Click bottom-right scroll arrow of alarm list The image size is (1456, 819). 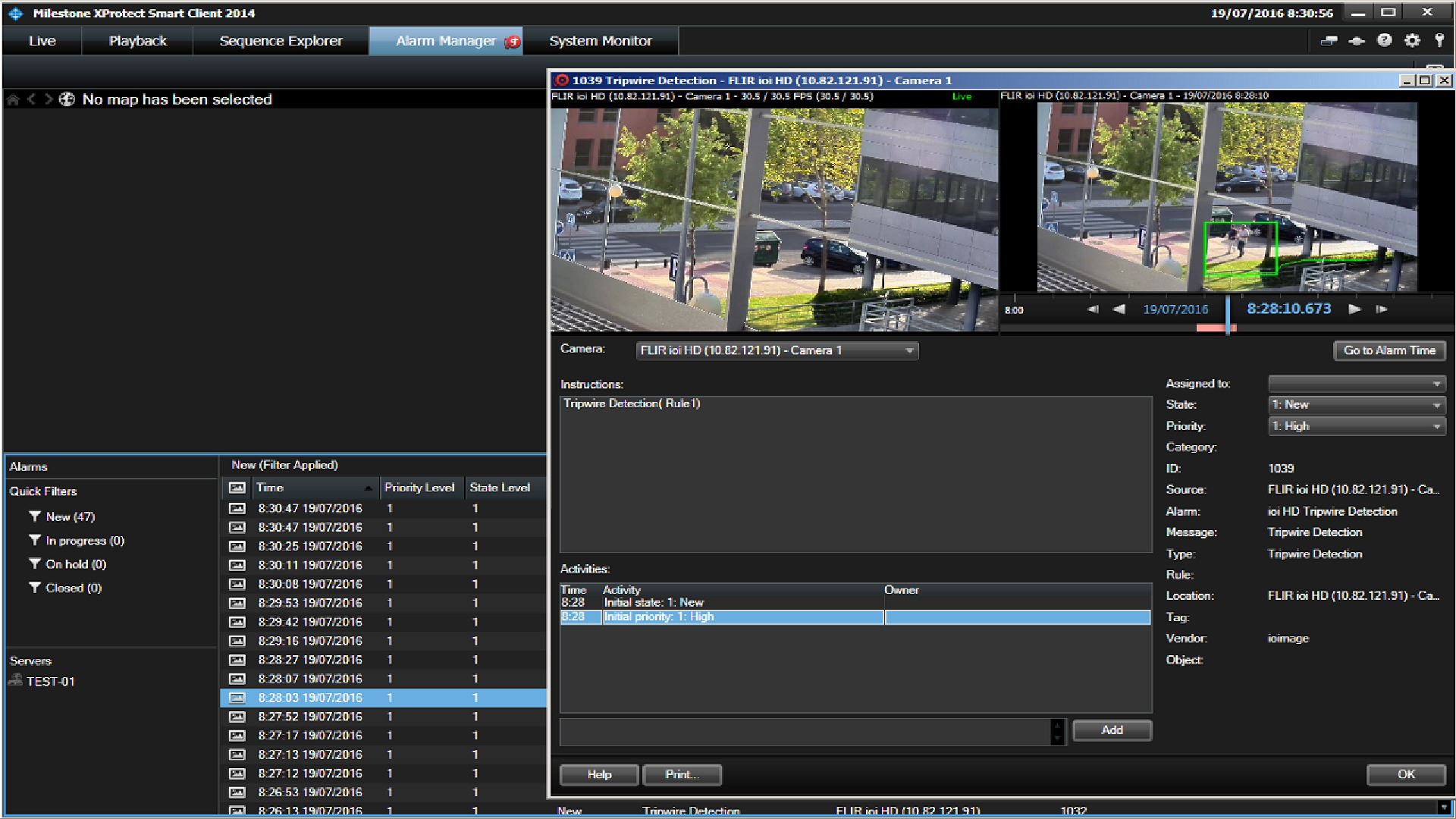click(1443, 807)
